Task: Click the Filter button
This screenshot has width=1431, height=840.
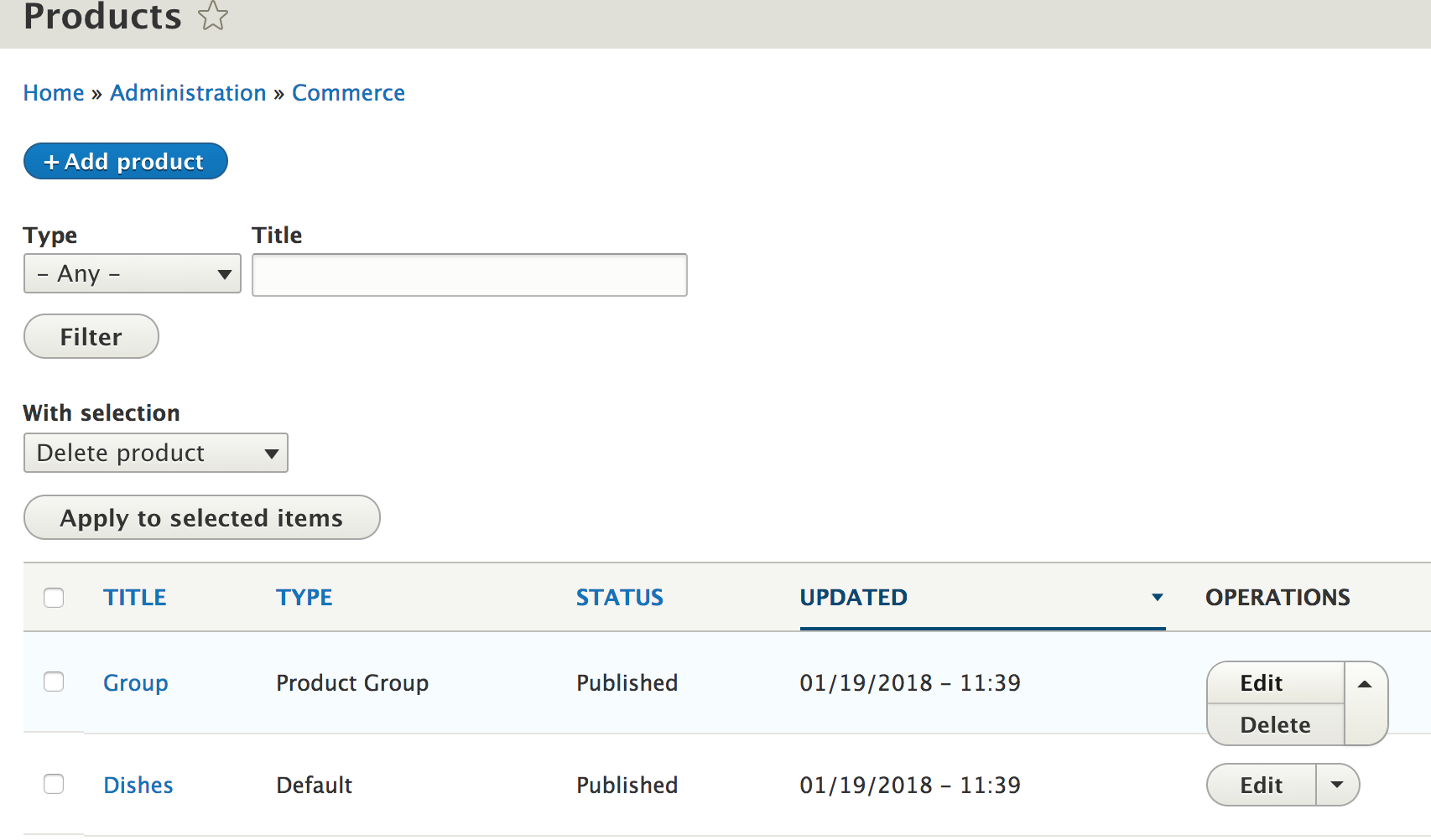Action: [91, 336]
